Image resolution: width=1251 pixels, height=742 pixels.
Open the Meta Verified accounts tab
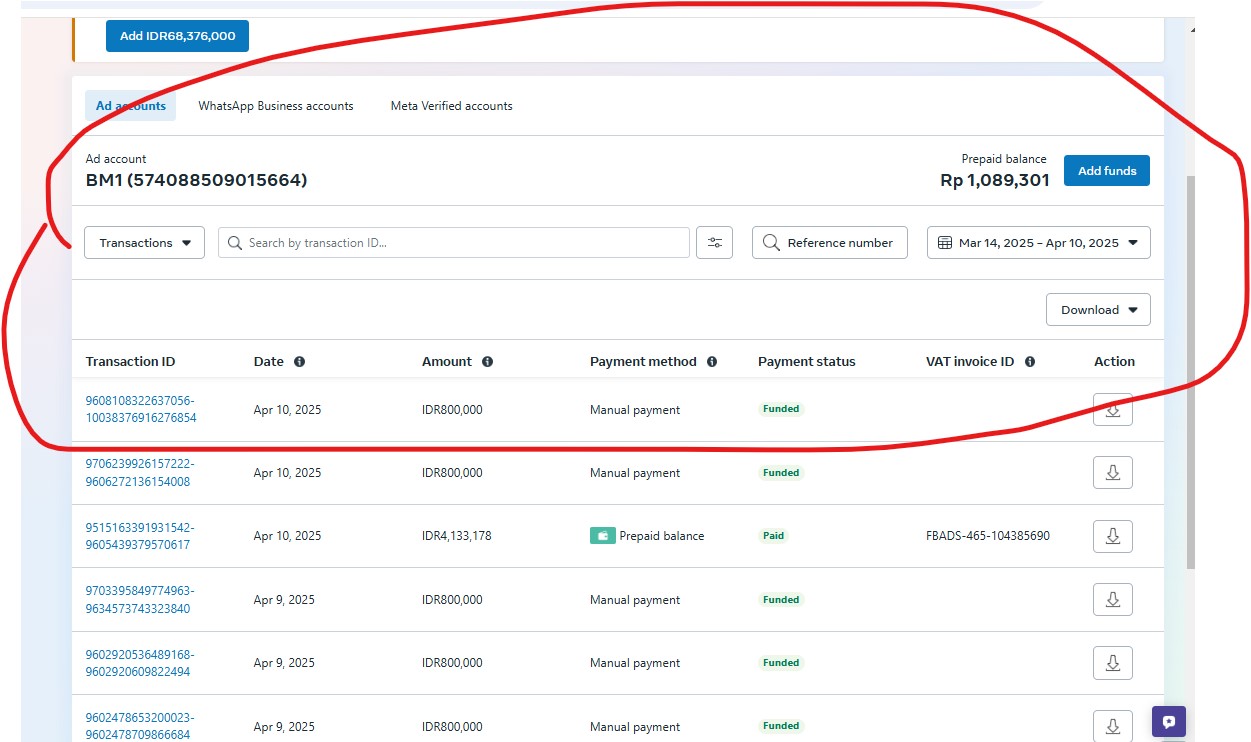451,106
